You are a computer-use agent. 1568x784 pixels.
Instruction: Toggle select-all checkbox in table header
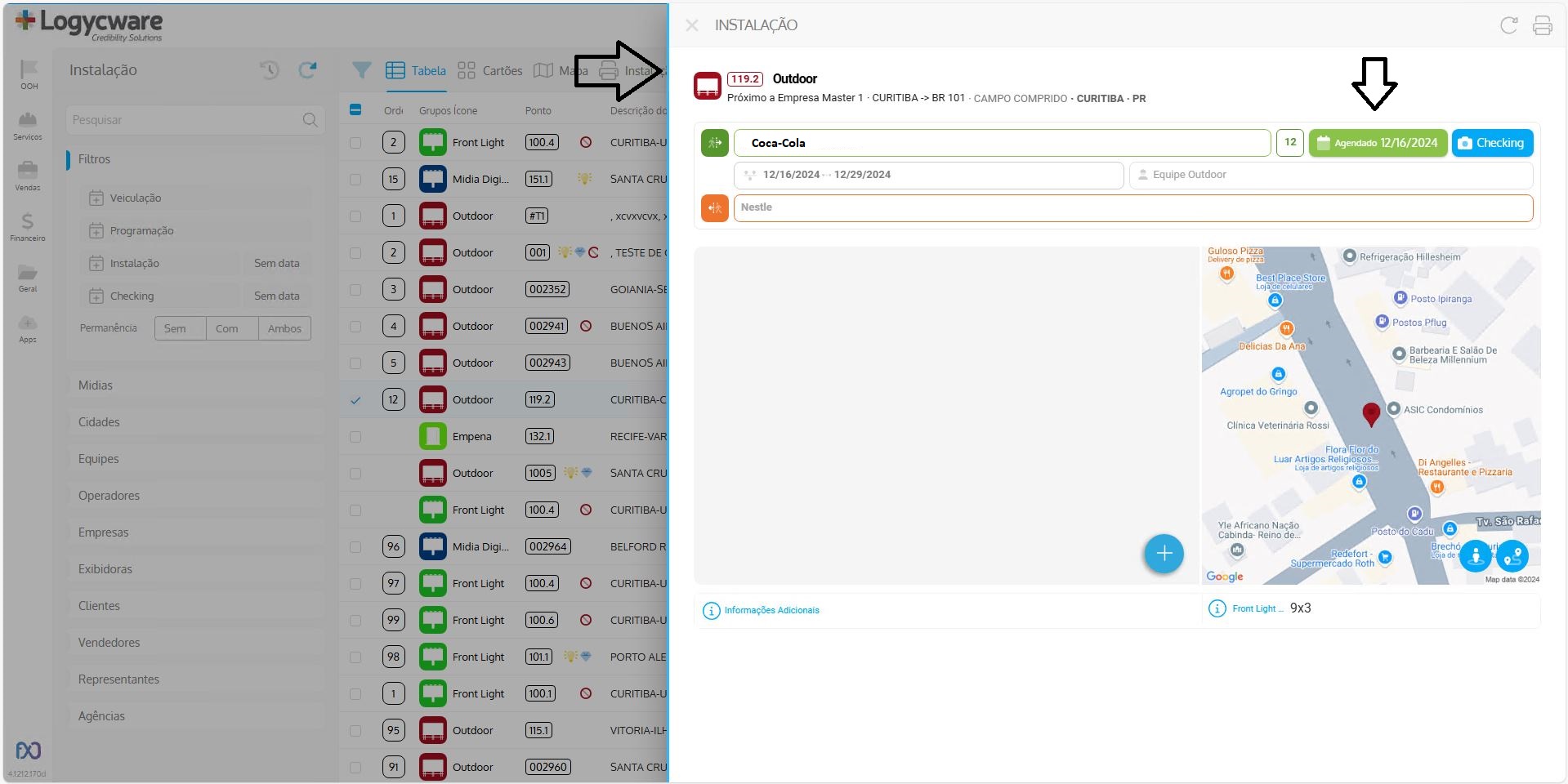pyautogui.click(x=355, y=109)
